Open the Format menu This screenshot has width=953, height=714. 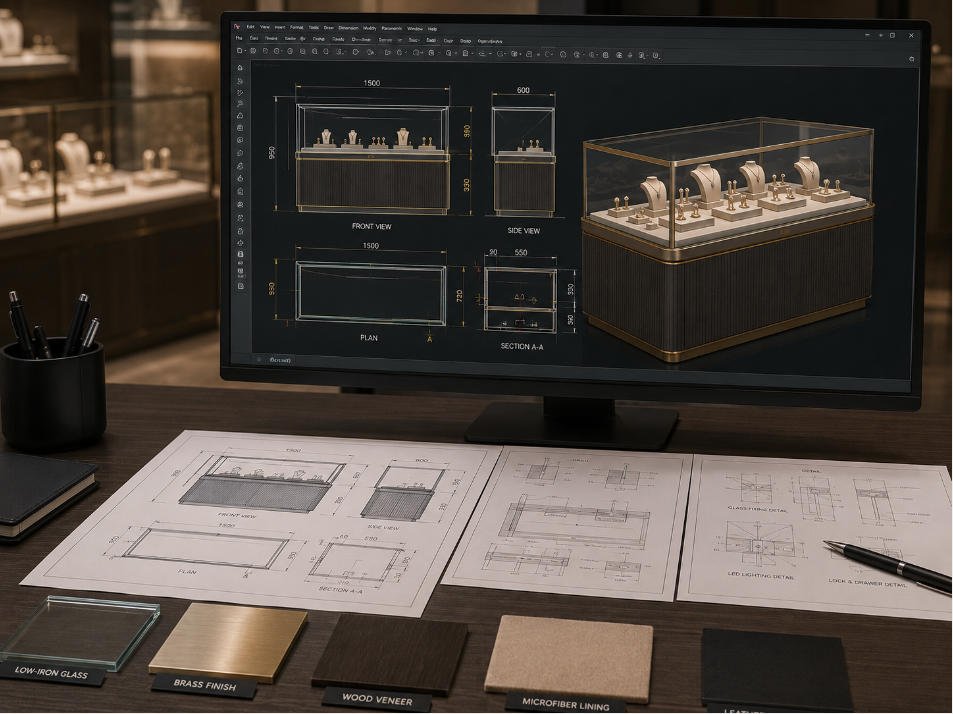click(x=297, y=28)
